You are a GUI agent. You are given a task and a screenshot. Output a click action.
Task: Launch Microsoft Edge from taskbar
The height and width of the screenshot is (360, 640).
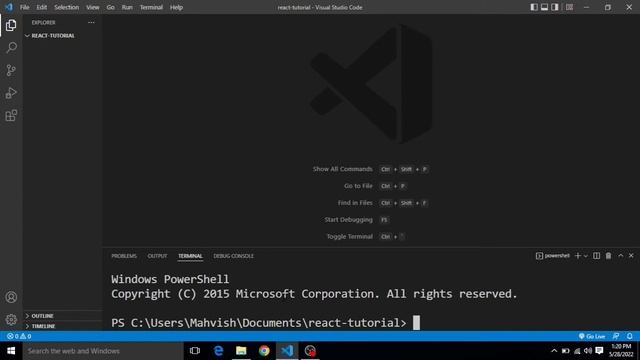[x=218, y=351]
